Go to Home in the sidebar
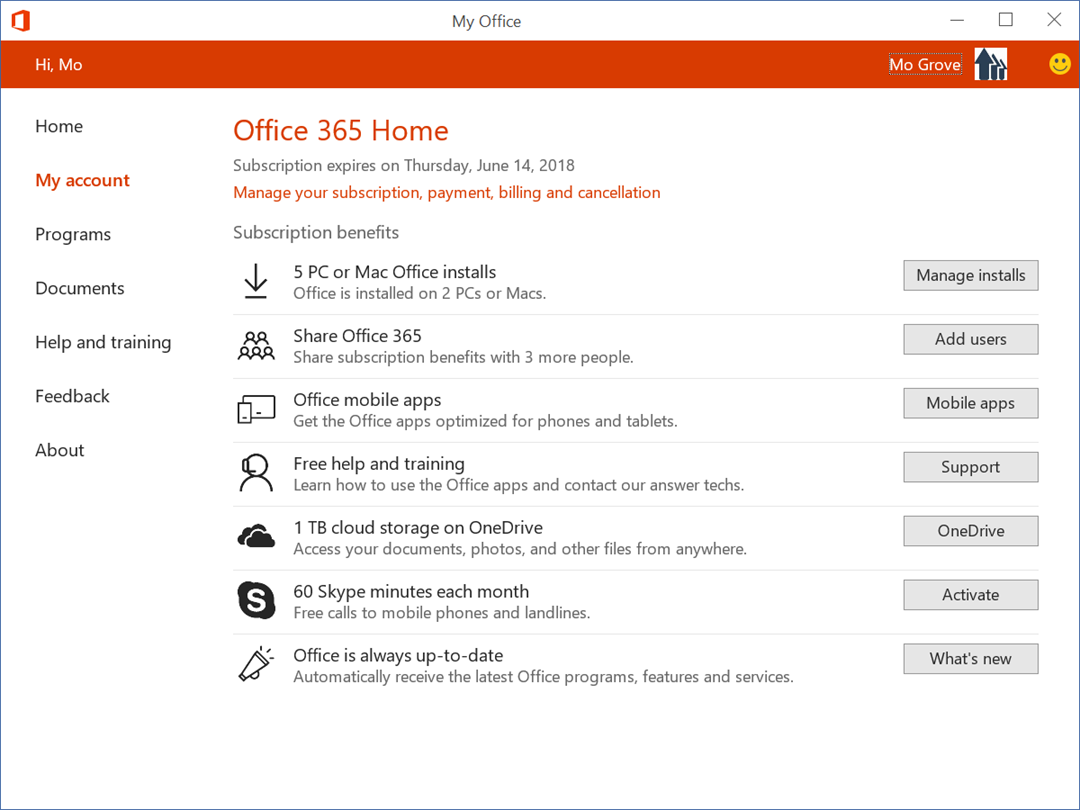 click(x=59, y=126)
